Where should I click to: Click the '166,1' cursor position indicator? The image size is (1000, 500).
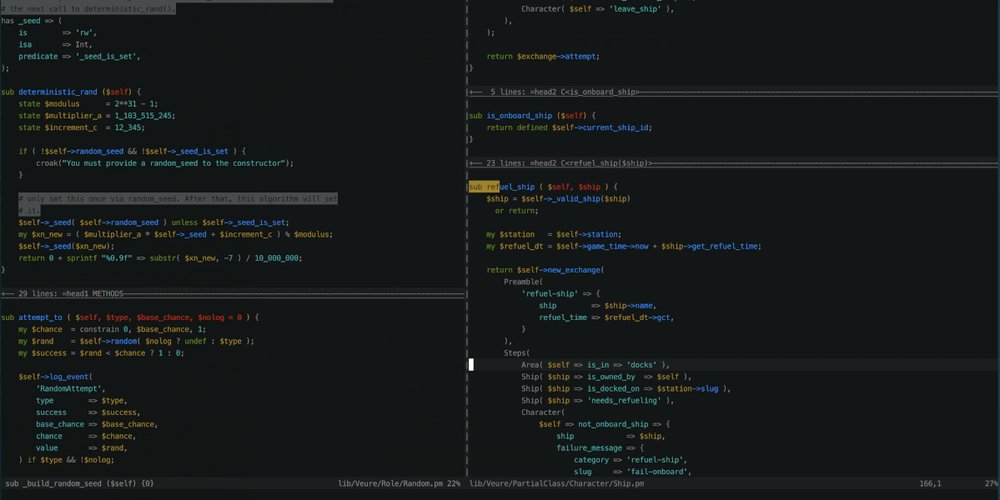tap(930, 484)
